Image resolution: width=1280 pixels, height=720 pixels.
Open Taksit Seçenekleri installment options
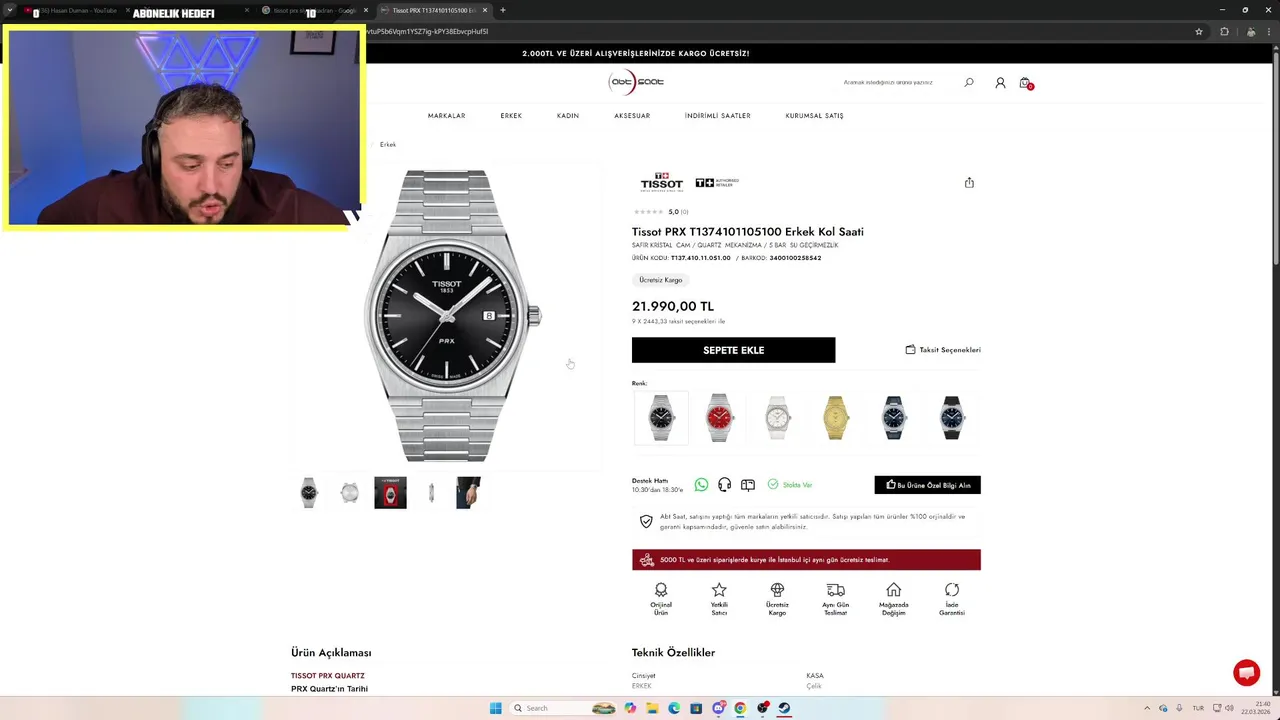943,350
